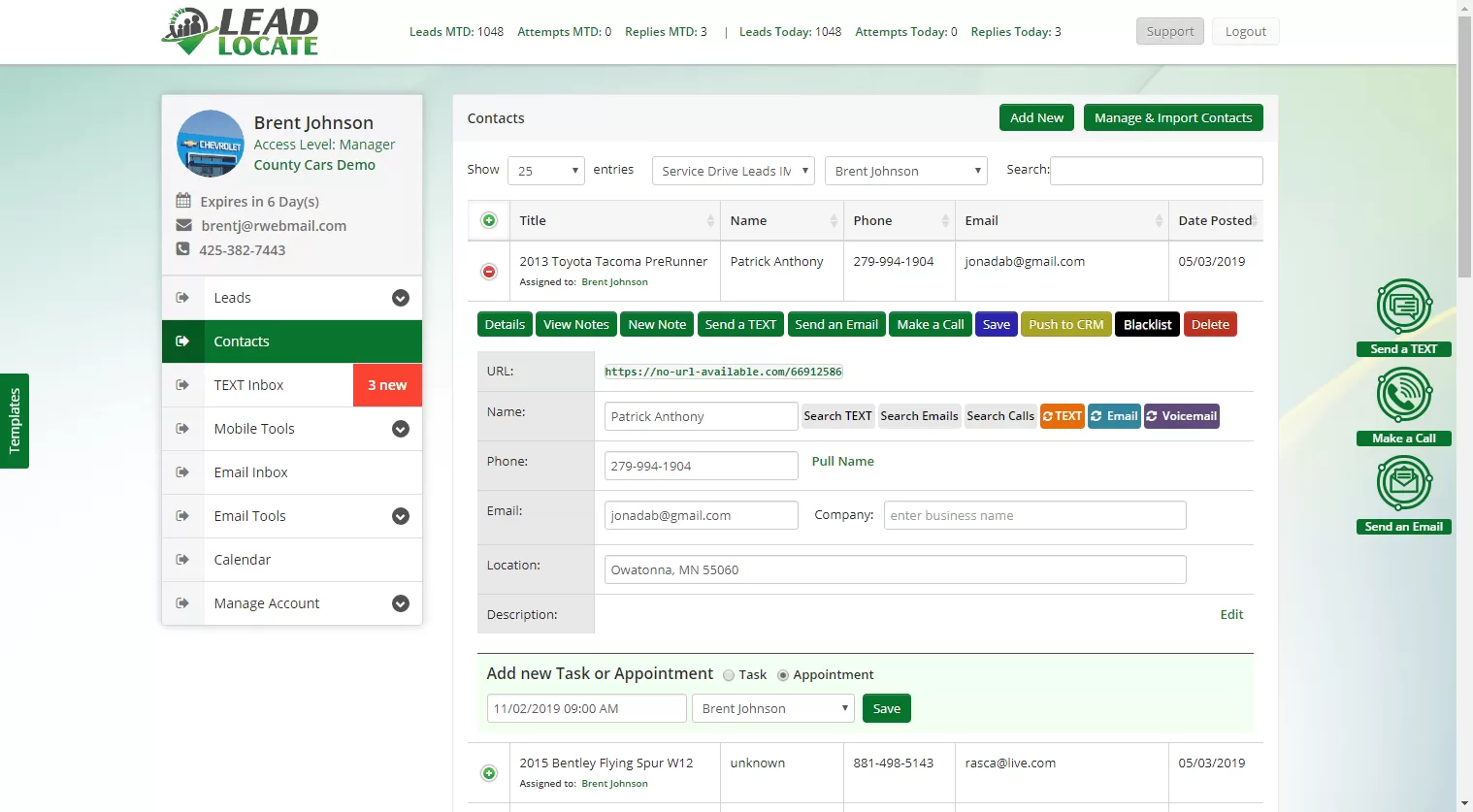Click the floating Send a TEXT icon

pos(1404,317)
